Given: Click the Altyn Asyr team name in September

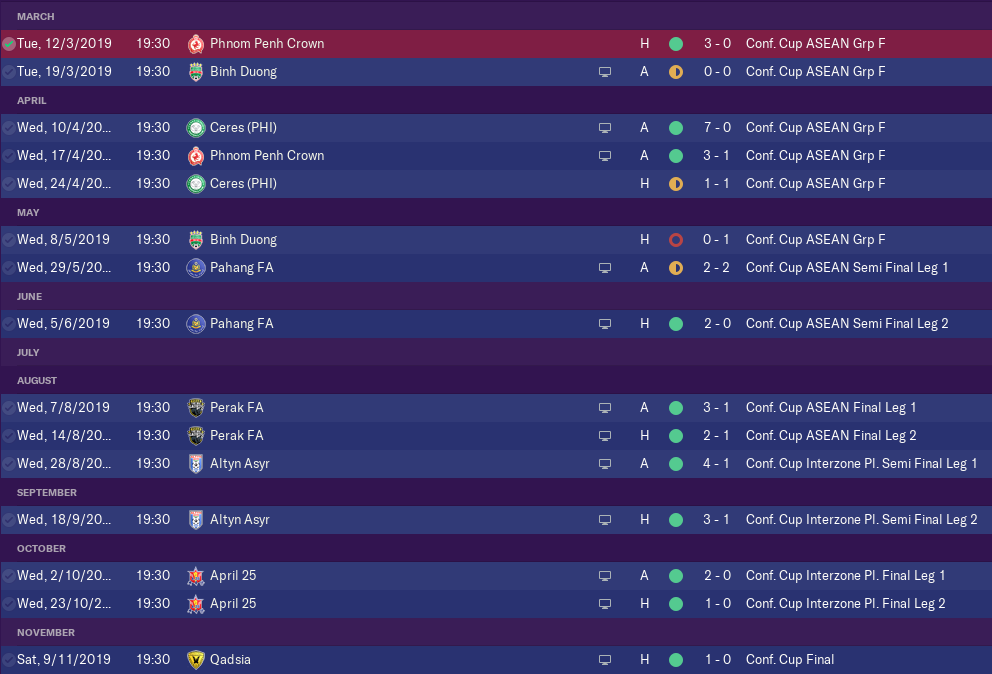Looking at the screenshot, I should click(x=240, y=520).
